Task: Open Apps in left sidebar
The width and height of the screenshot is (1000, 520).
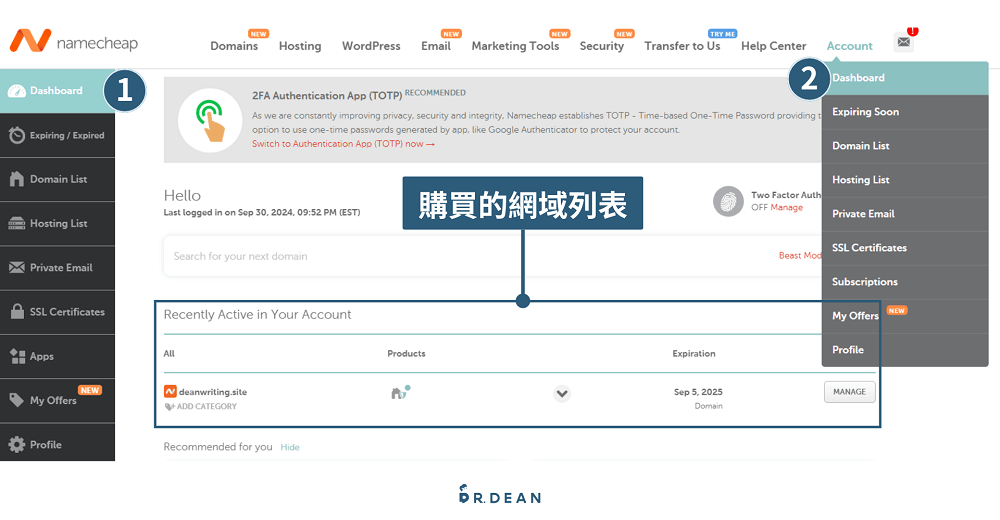Action: 57,356
